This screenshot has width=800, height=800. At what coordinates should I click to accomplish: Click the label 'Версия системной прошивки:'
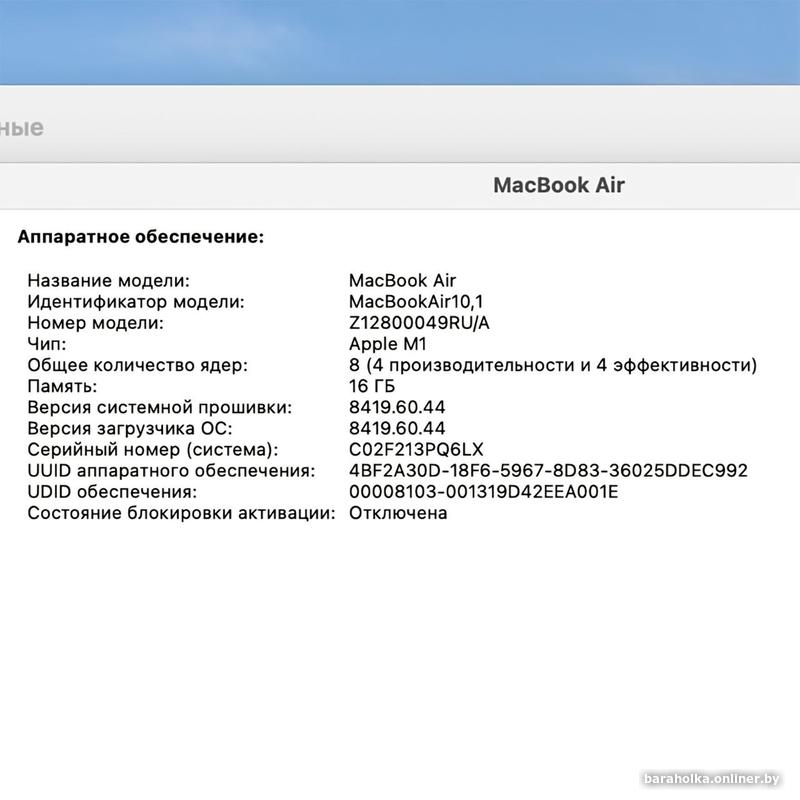160,407
